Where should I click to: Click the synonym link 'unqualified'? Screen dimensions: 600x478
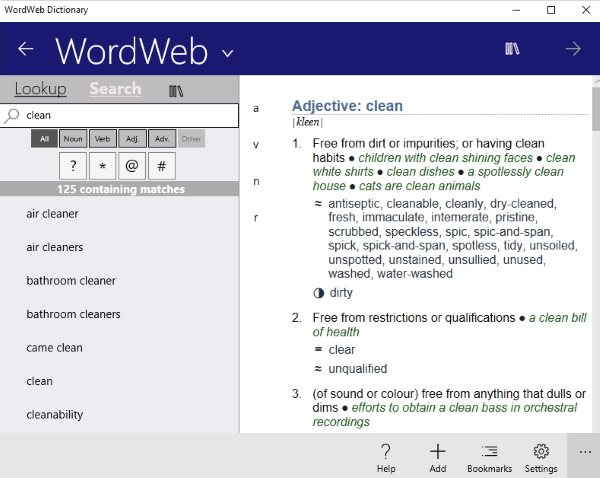pos(357,368)
